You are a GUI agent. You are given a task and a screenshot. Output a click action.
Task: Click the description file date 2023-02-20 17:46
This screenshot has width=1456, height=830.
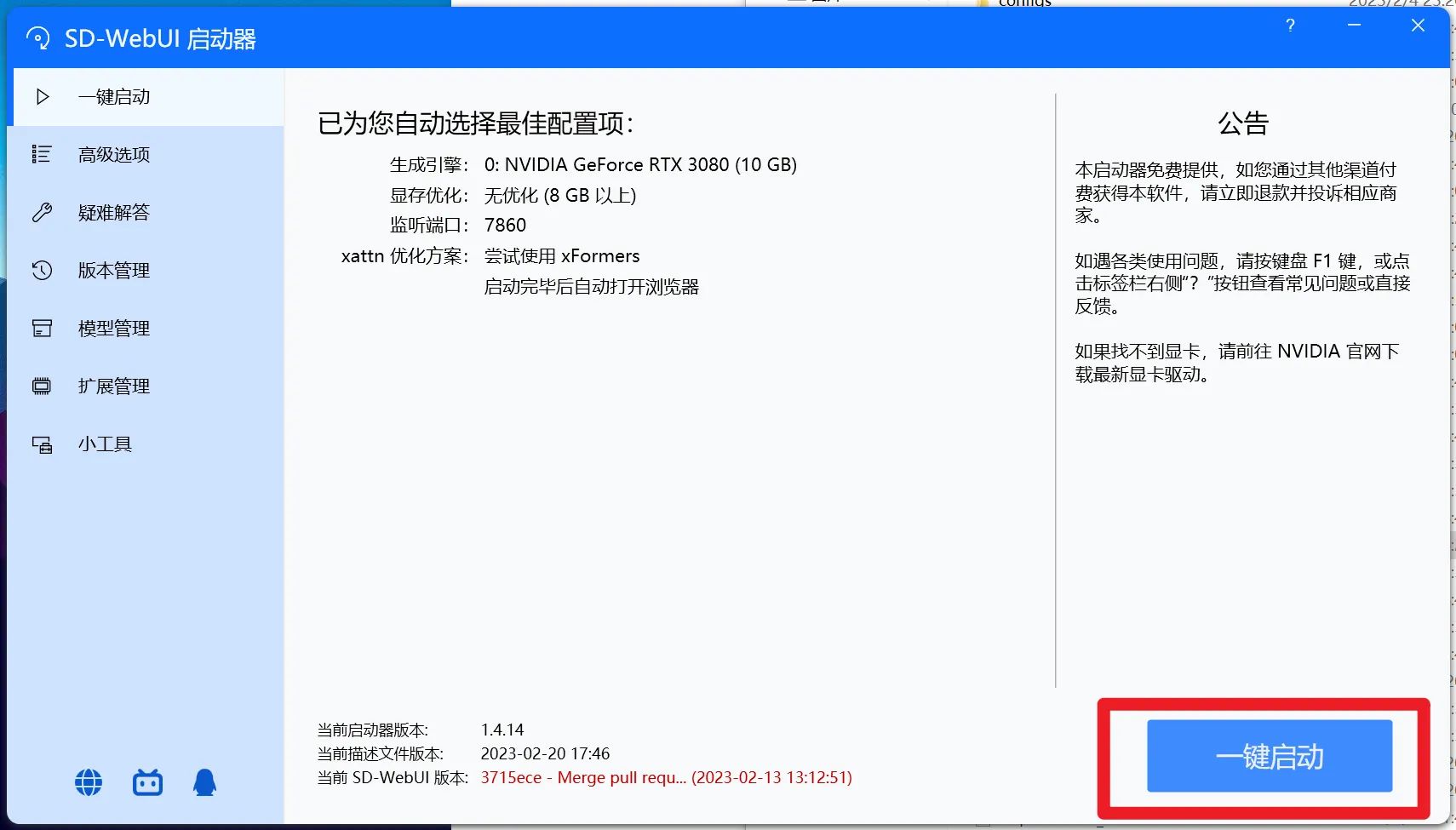pos(545,753)
